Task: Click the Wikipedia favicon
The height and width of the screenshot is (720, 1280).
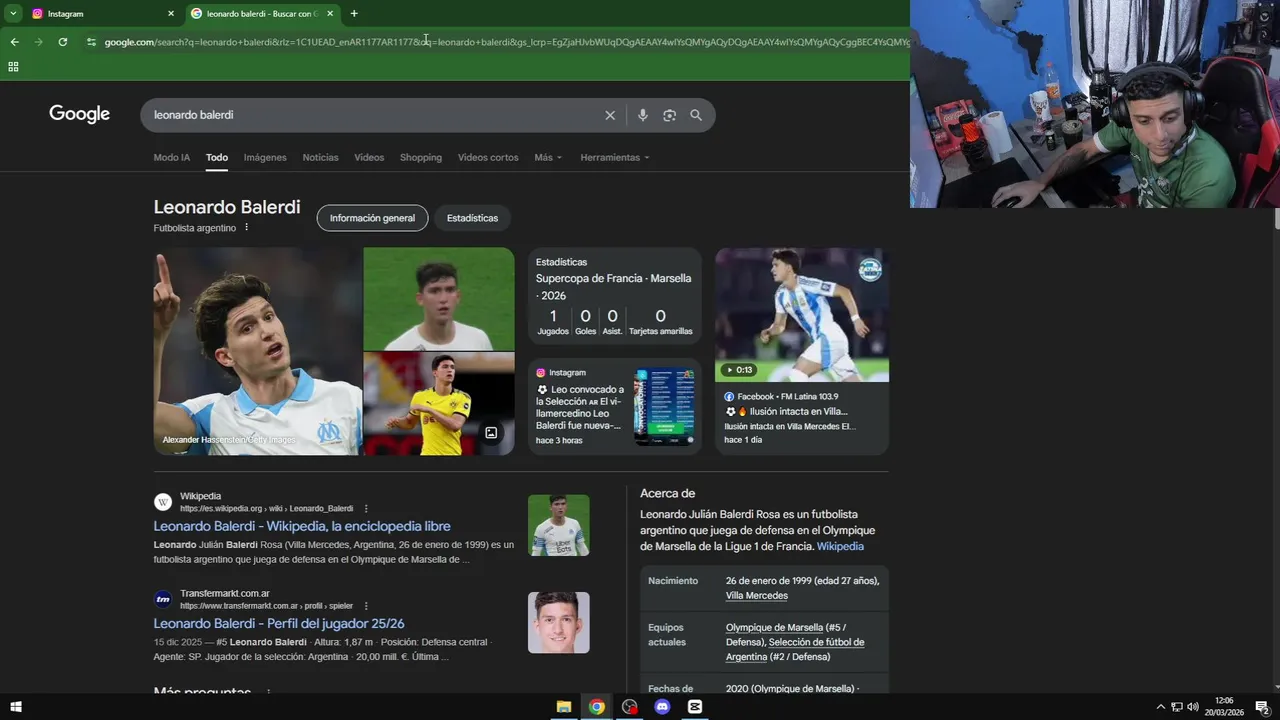Action: (163, 502)
